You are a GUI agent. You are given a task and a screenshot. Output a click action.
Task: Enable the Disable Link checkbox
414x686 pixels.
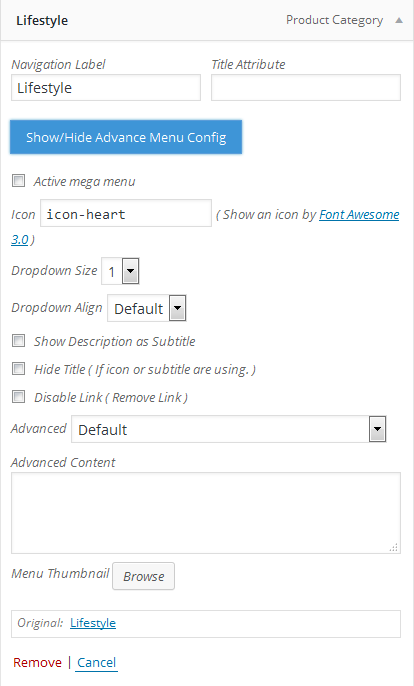click(x=18, y=396)
